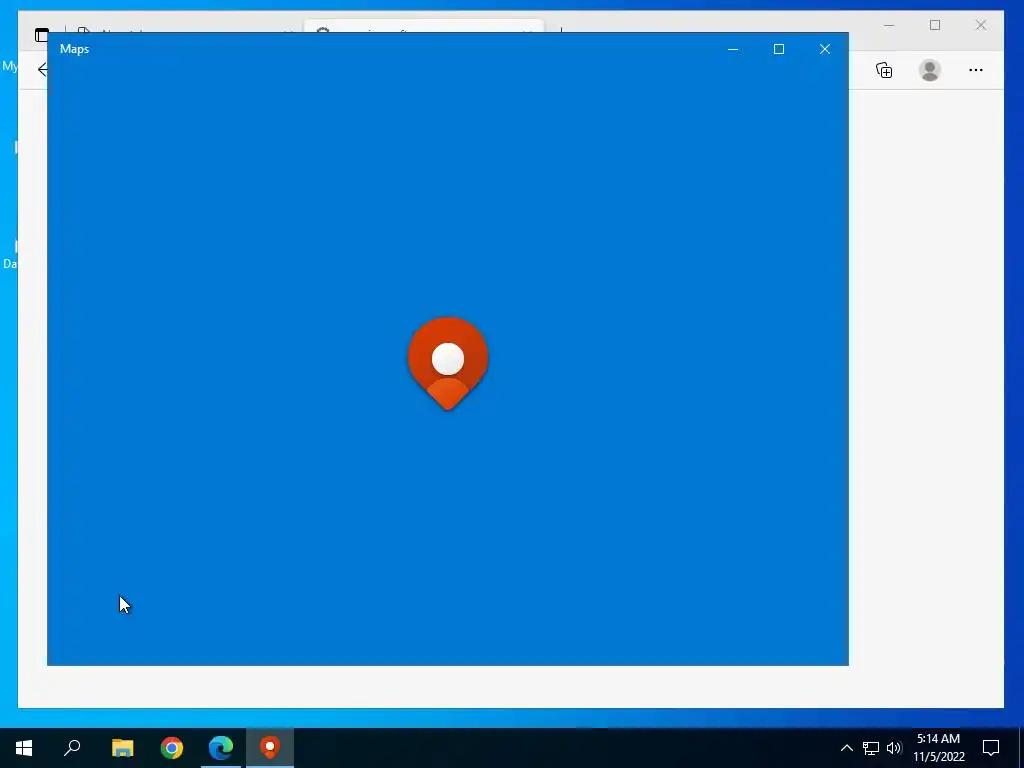The height and width of the screenshot is (768, 1024).
Task: Open Edge's Collections icon
Action: 884,70
